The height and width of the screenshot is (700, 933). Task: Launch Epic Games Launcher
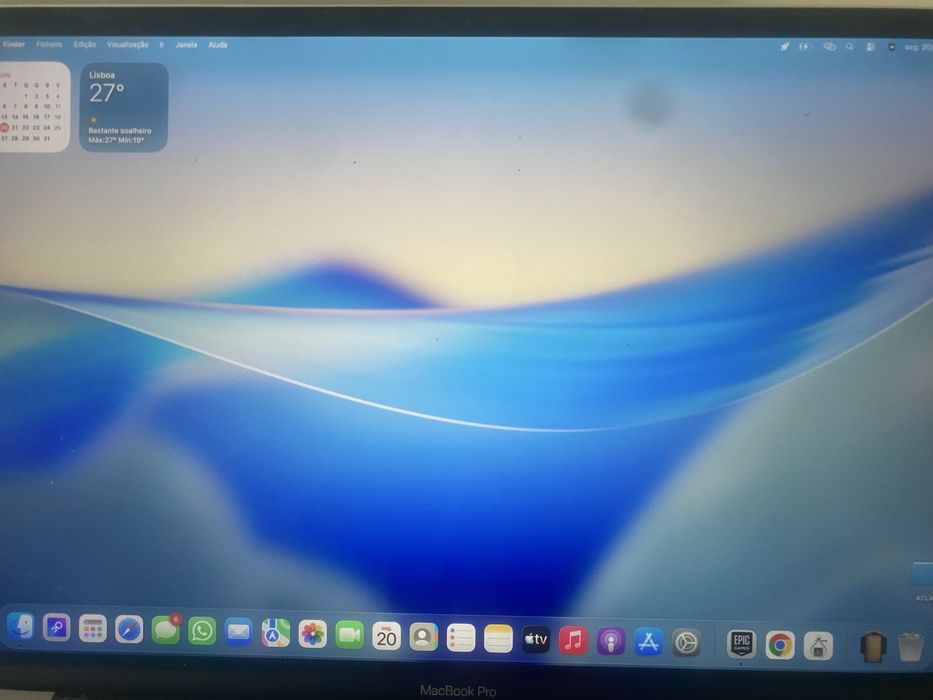tap(741, 644)
